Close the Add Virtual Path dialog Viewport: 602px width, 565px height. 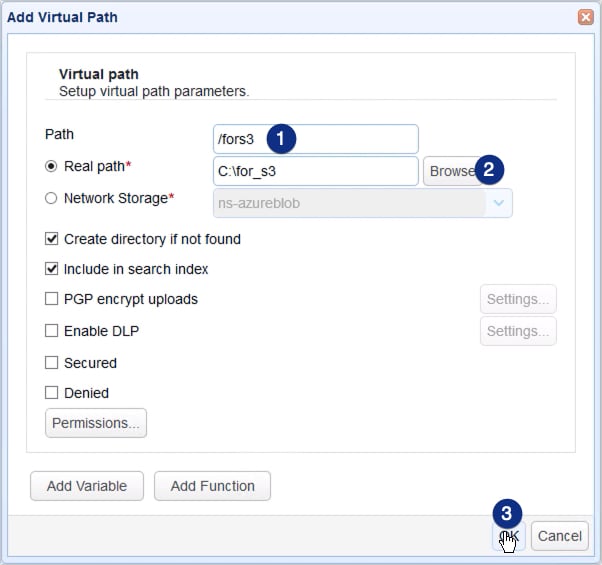585,17
